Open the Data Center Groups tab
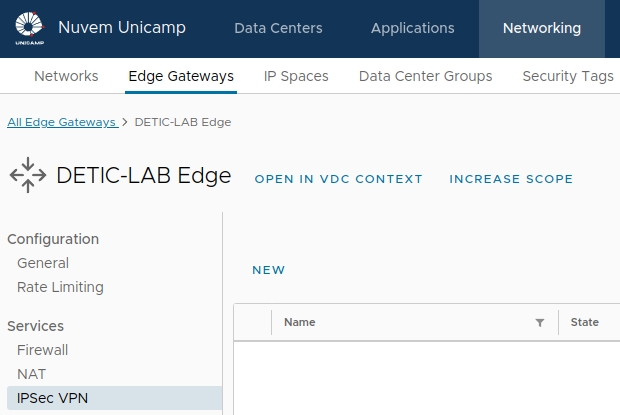The height and width of the screenshot is (415, 620). point(425,76)
